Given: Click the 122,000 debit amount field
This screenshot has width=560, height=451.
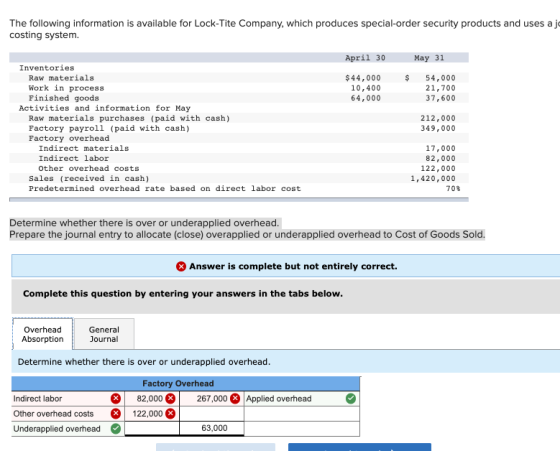Looking at the screenshot, I should pyautogui.click(x=152, y=414).
